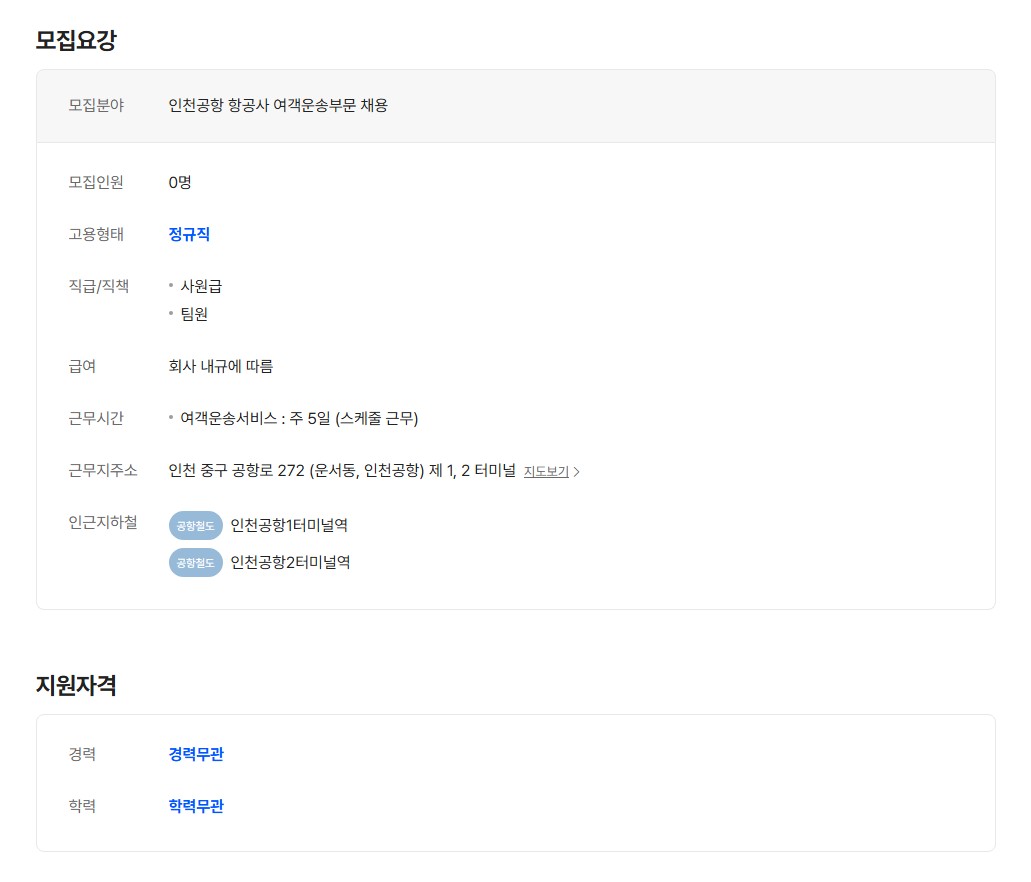The width and height of the screenshot is (1031, 882).
Task: Click the 공항철도 badge beside 인천공항2터미널역
Action: tap(195, 563)
